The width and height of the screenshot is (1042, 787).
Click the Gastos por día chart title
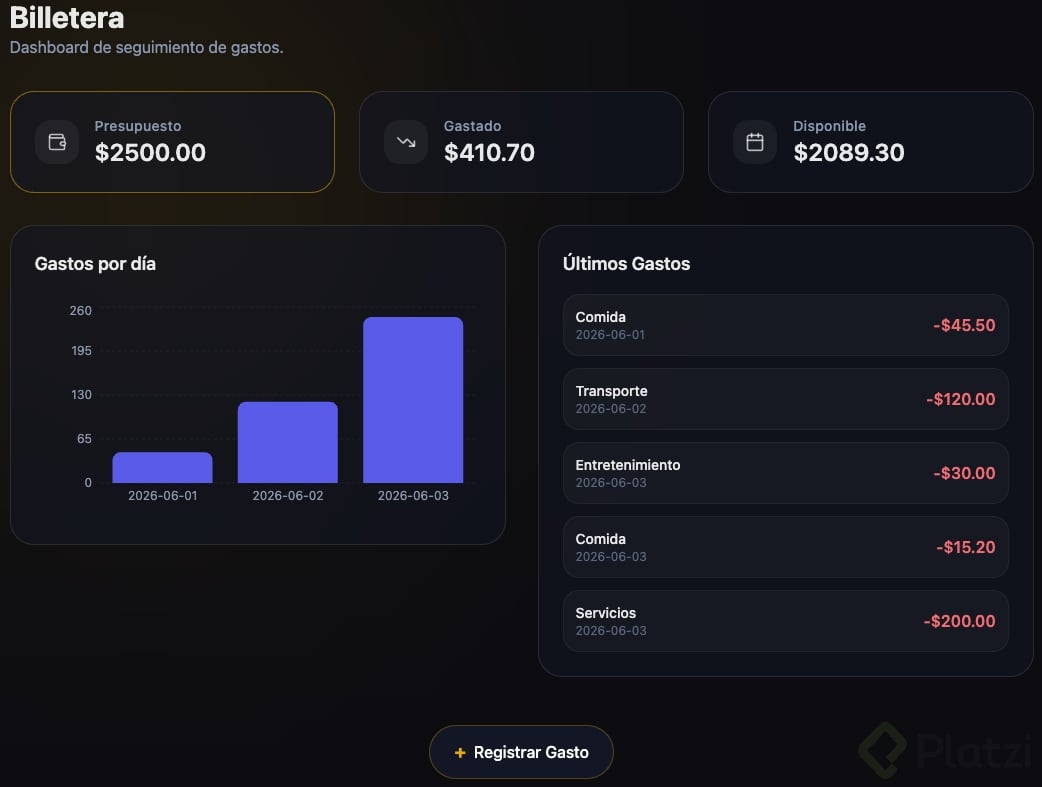[x=95, y=264]
